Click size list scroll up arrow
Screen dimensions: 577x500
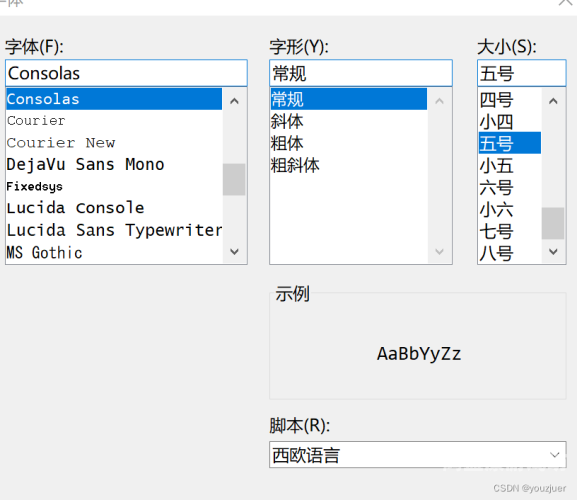pyautogui.click(x=553, y=101)
